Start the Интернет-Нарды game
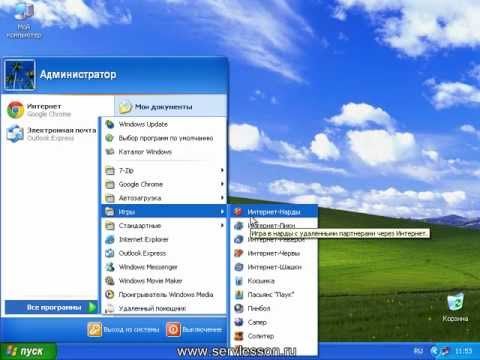This screenshot has width=480, height=360. tap(274, 212)
